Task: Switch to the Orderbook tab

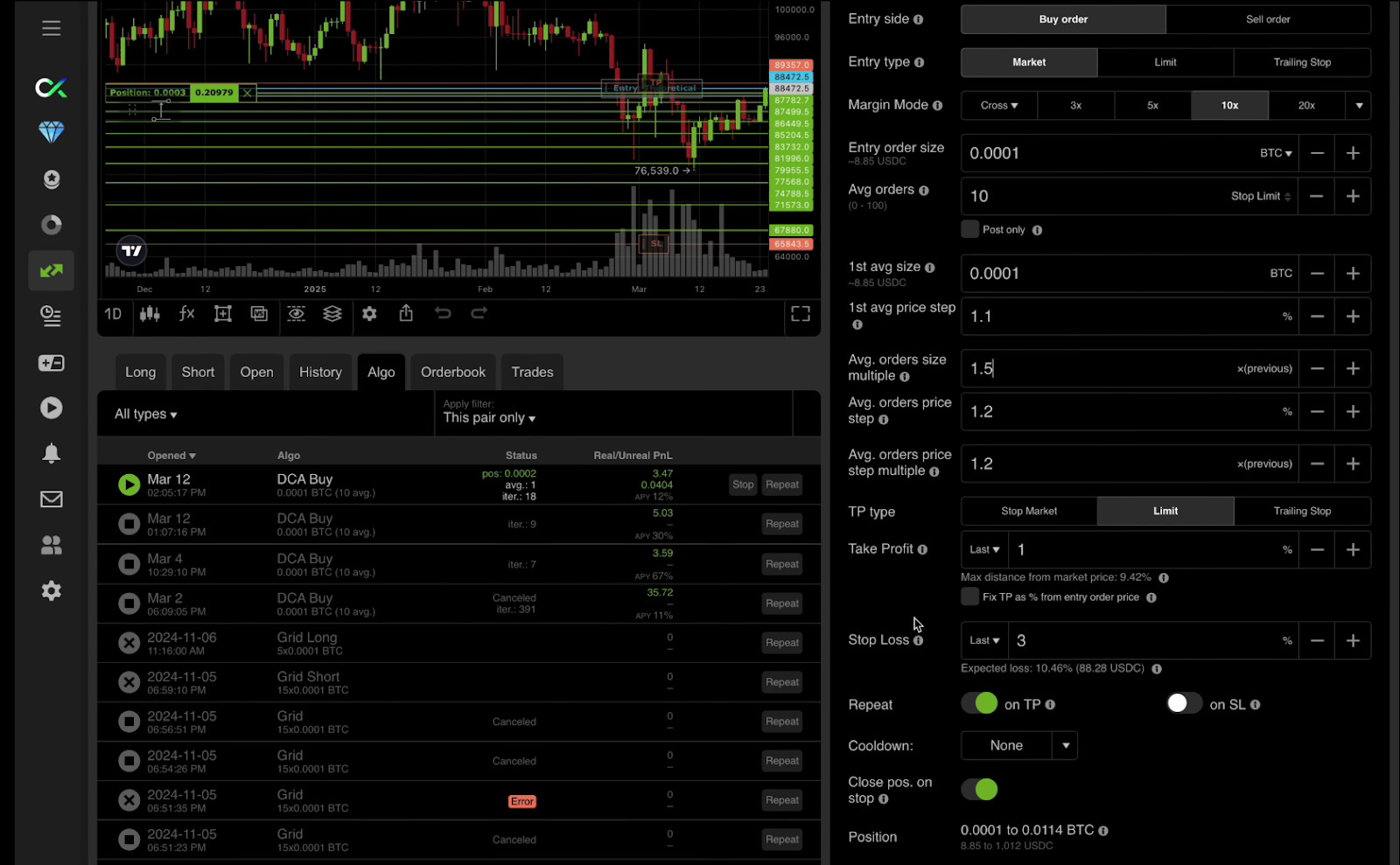Action: click(x=452, y=373)
